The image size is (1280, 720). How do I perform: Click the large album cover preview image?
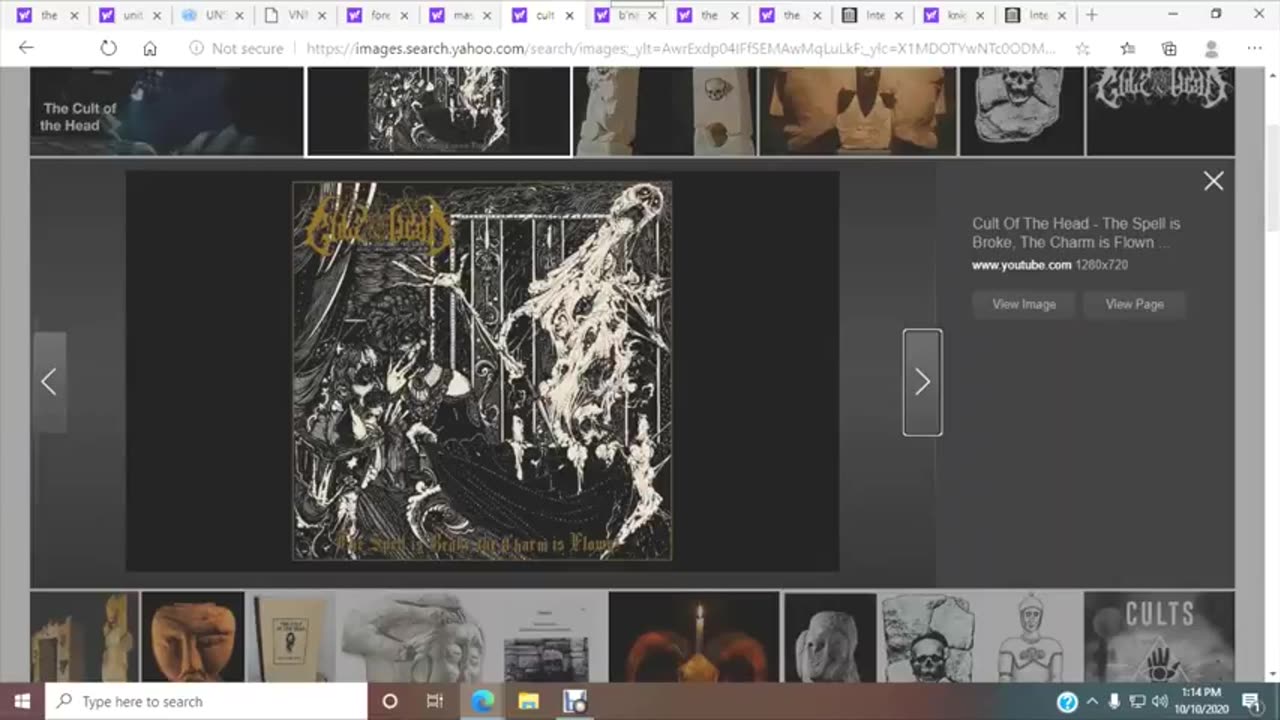(482, 371)
